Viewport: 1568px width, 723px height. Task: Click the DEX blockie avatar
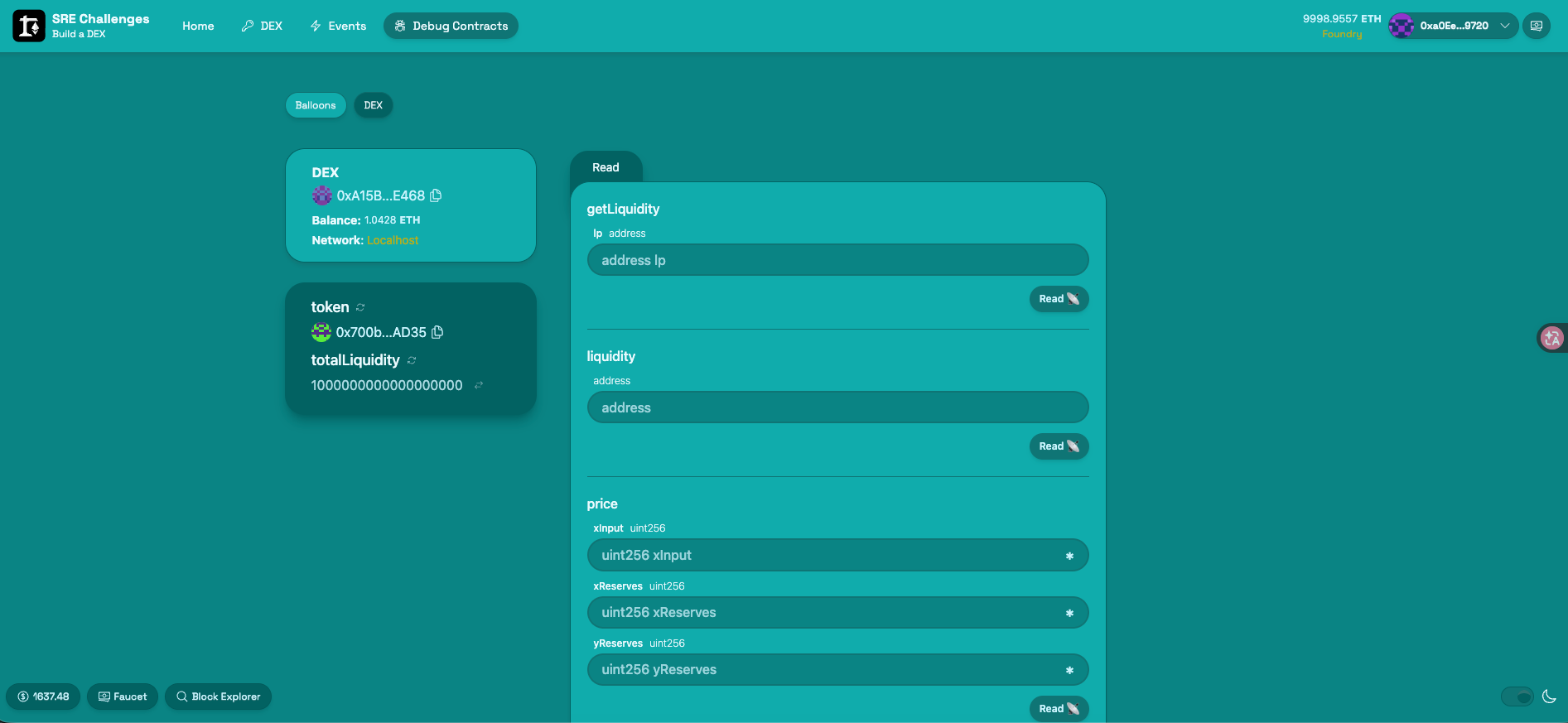[x=321, y=195]
